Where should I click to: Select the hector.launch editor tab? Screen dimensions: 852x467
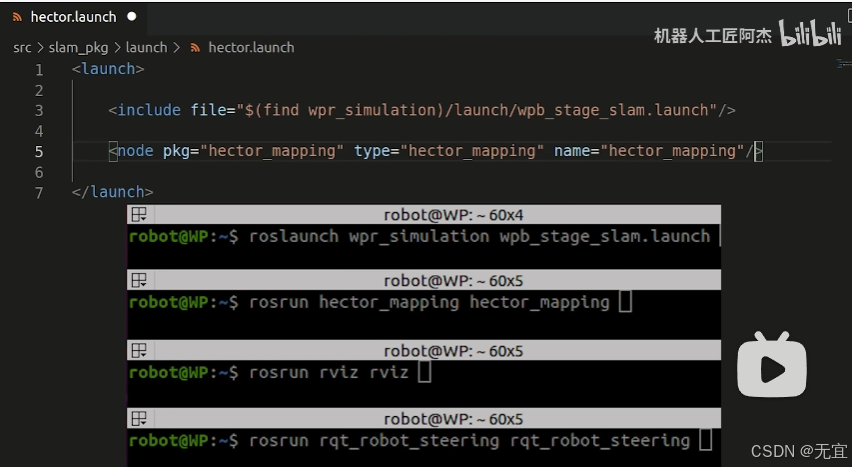click(x=74, y=17)
